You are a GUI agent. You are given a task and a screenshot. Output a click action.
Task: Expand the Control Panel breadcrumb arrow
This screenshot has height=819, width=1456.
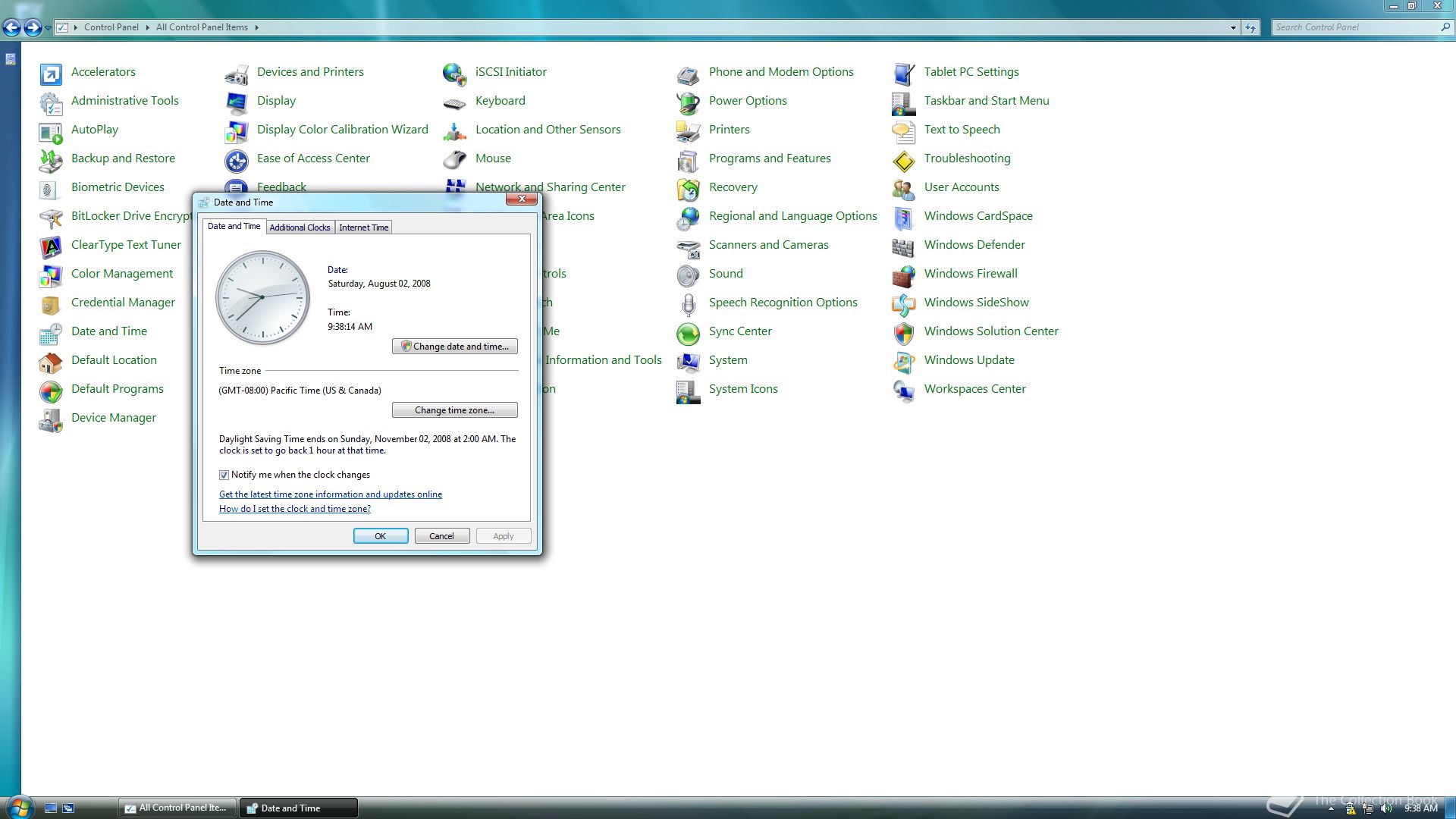pyautogui.click(x=147, y=27)
